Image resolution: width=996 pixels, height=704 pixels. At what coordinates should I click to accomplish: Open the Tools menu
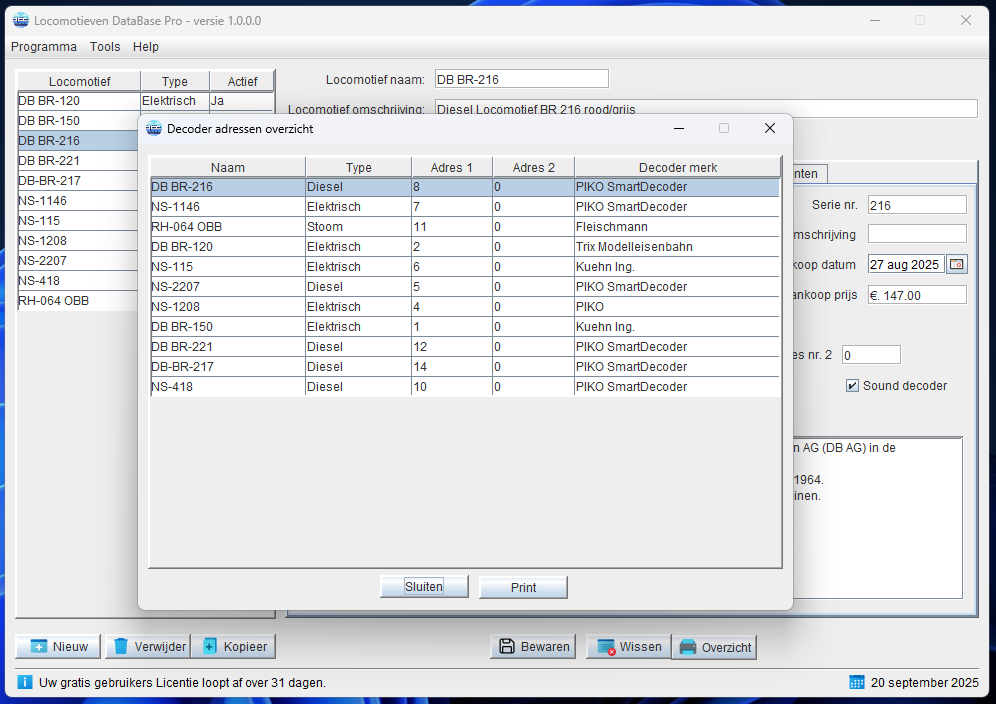[x=105, y=47]
